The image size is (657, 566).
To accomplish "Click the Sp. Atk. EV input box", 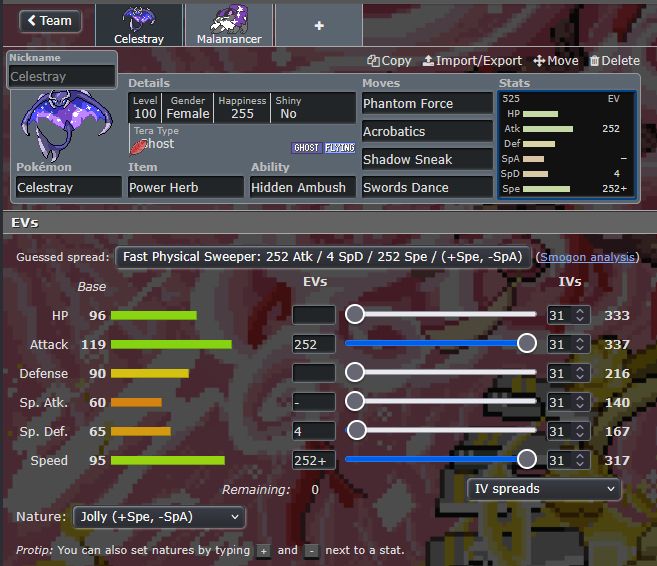I will 314,402.
